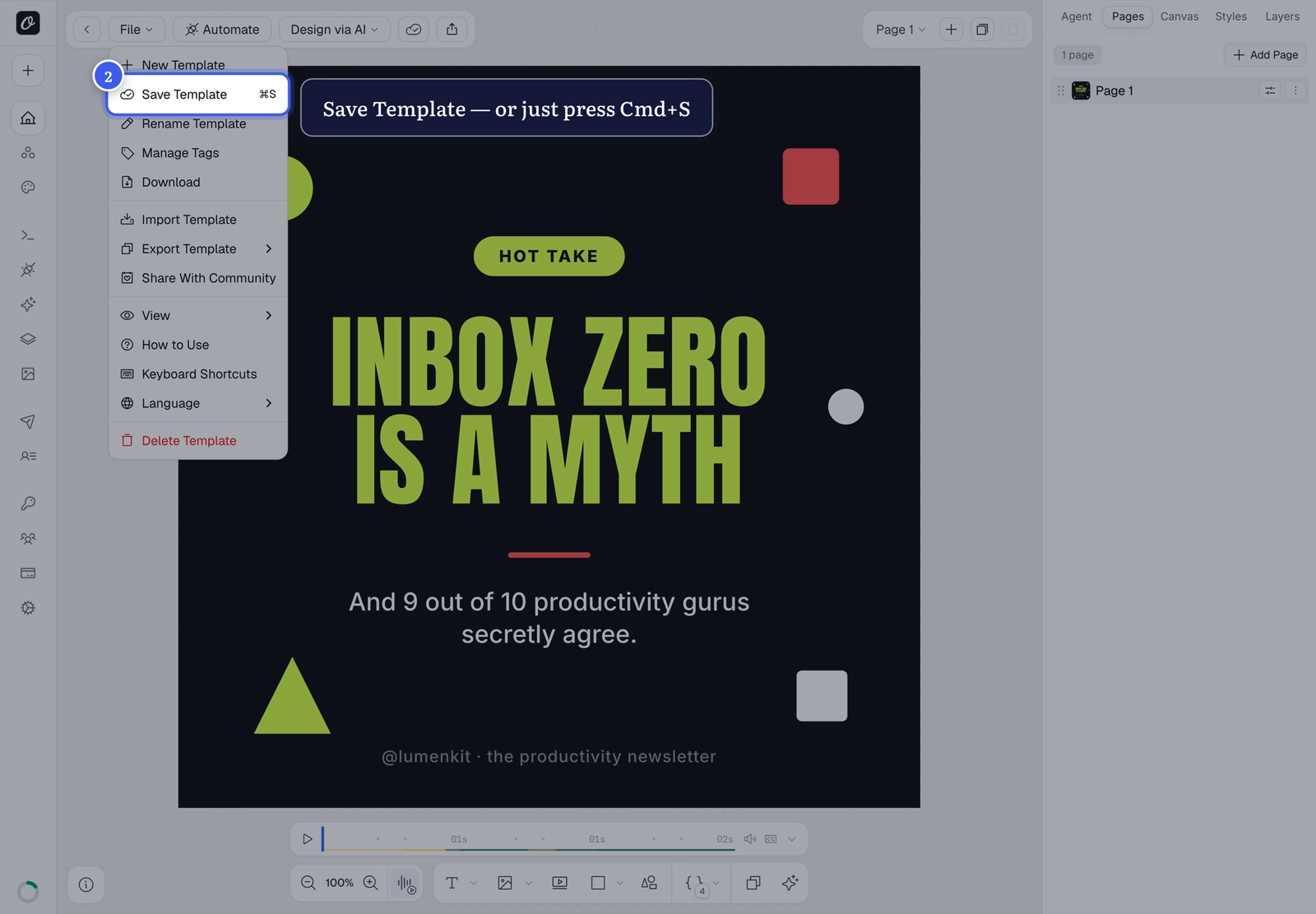
Task: Mute the timeline using speaker icon
Action: click(x=749, y=839)
